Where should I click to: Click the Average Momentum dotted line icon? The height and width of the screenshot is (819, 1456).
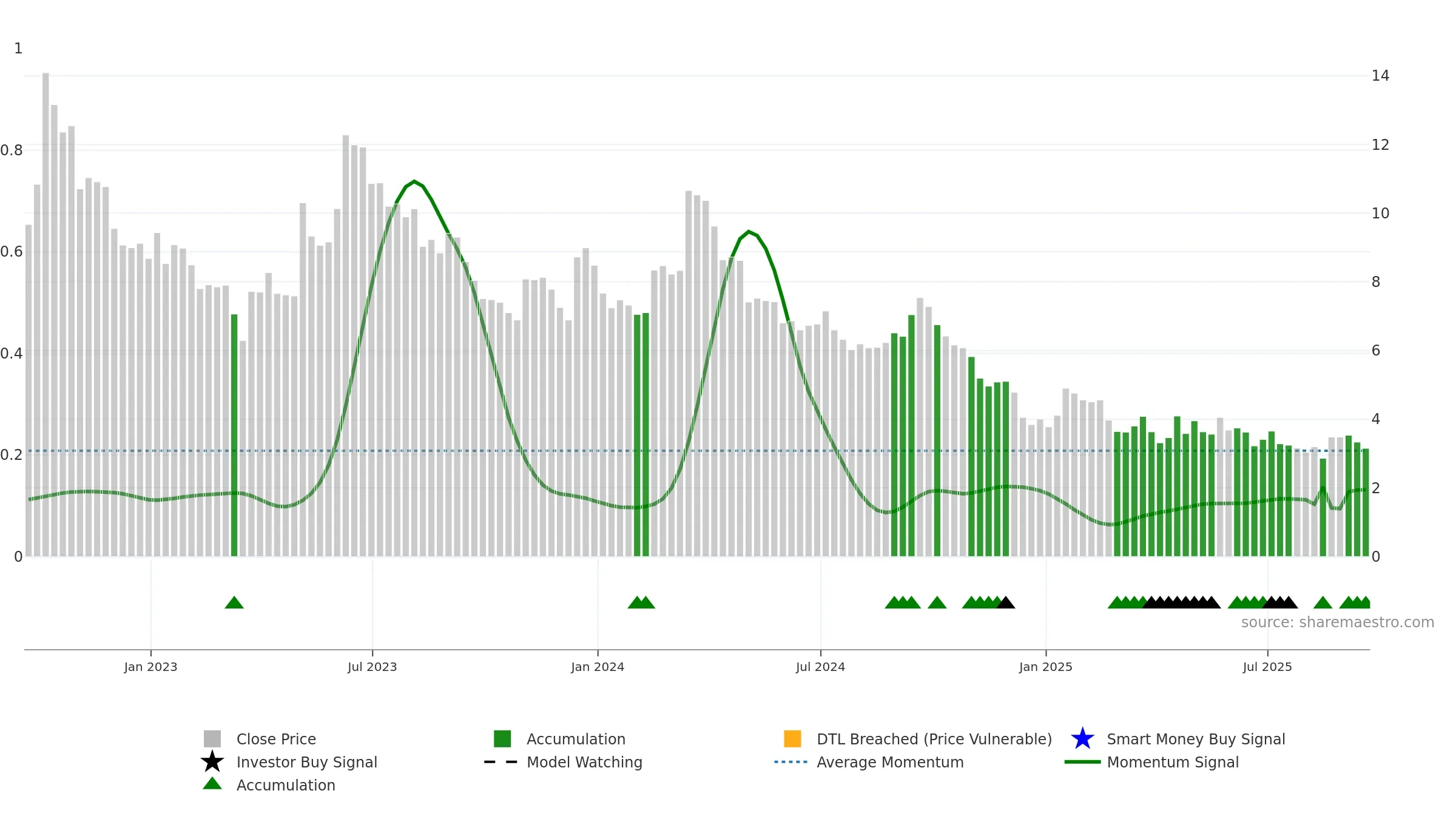791,762
